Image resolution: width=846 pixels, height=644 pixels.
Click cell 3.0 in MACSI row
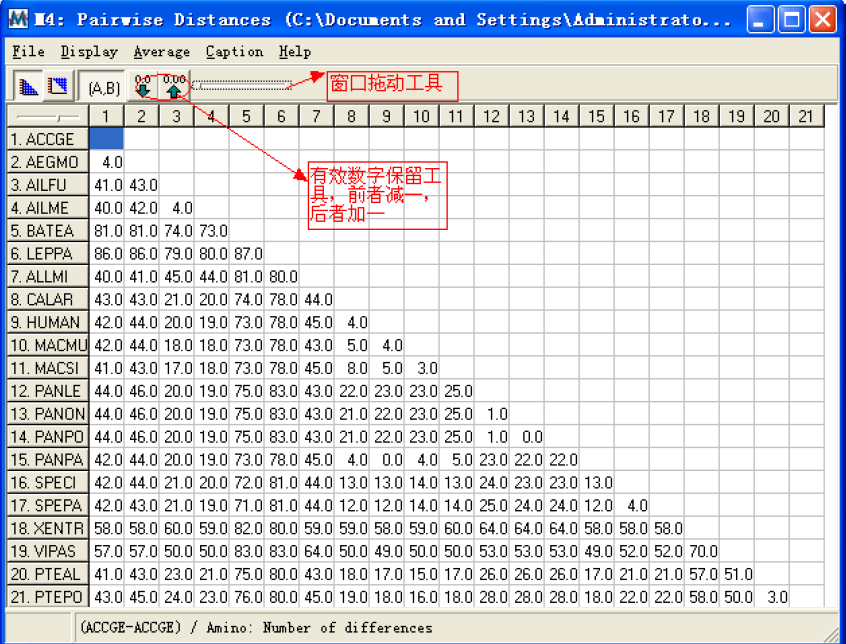coord(421,368)
